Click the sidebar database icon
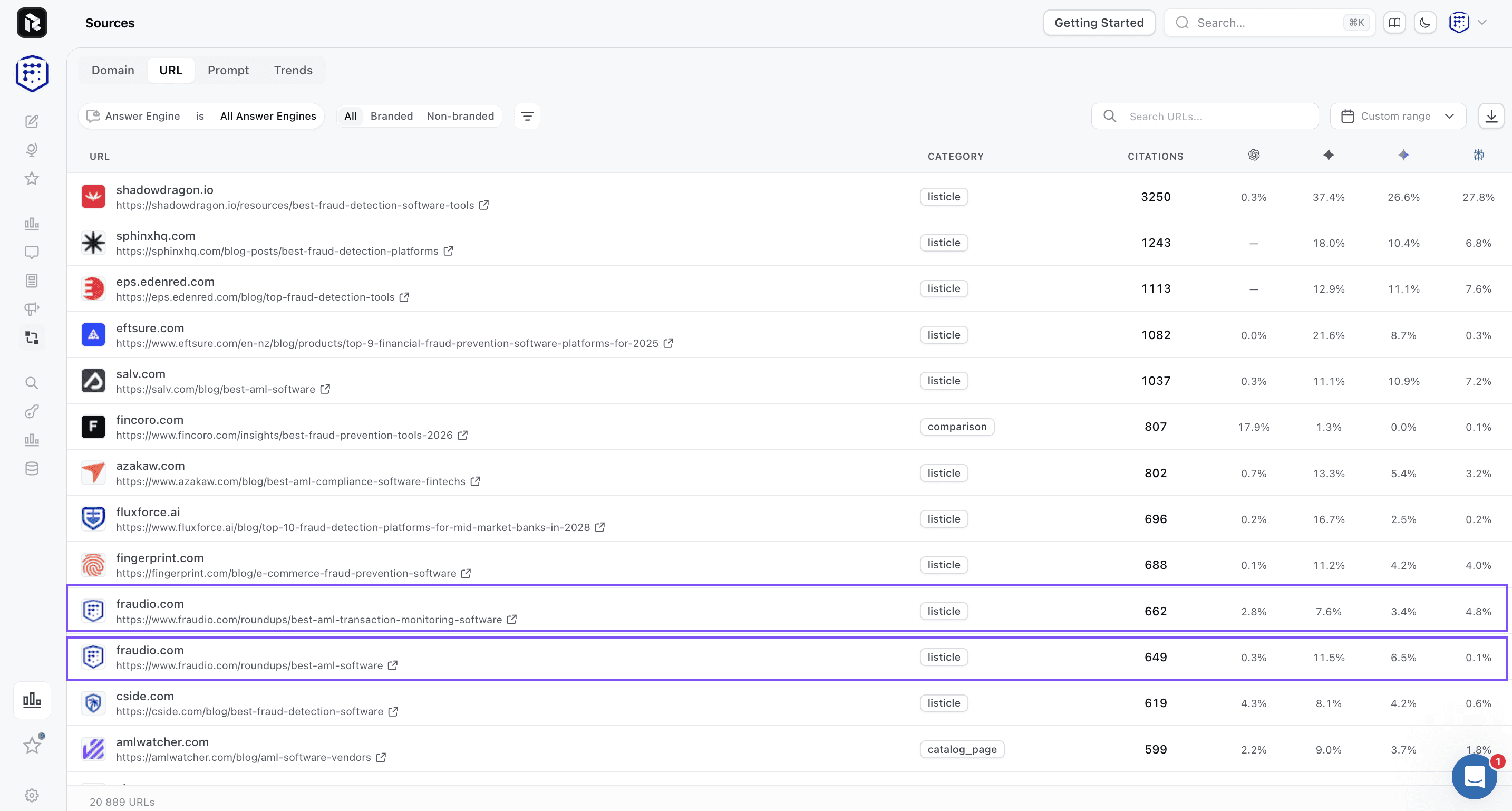The height and width of the screenshot is (811, 1512). [x=32, y=469]
